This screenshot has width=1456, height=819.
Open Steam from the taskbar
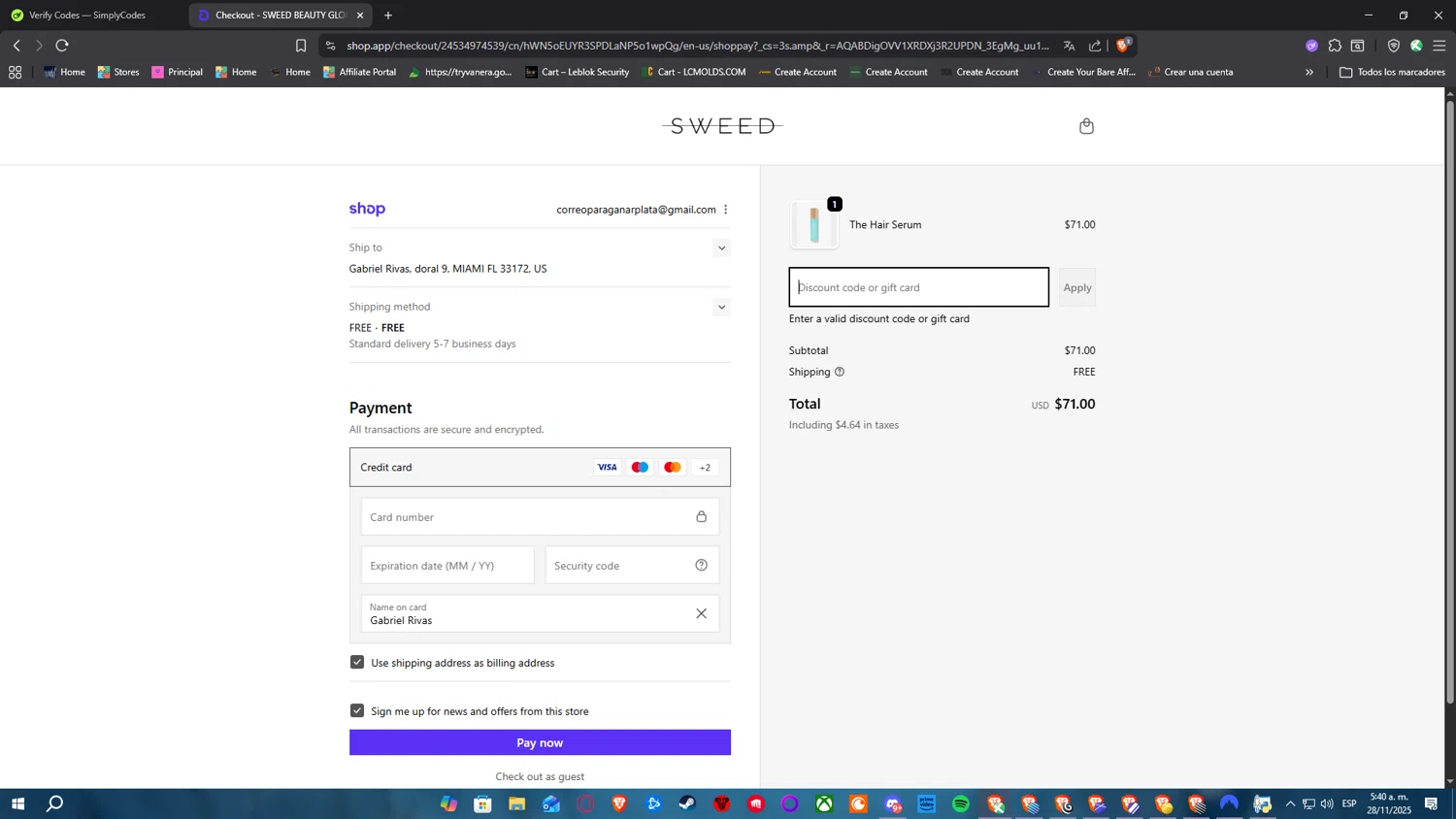point(687,803)
